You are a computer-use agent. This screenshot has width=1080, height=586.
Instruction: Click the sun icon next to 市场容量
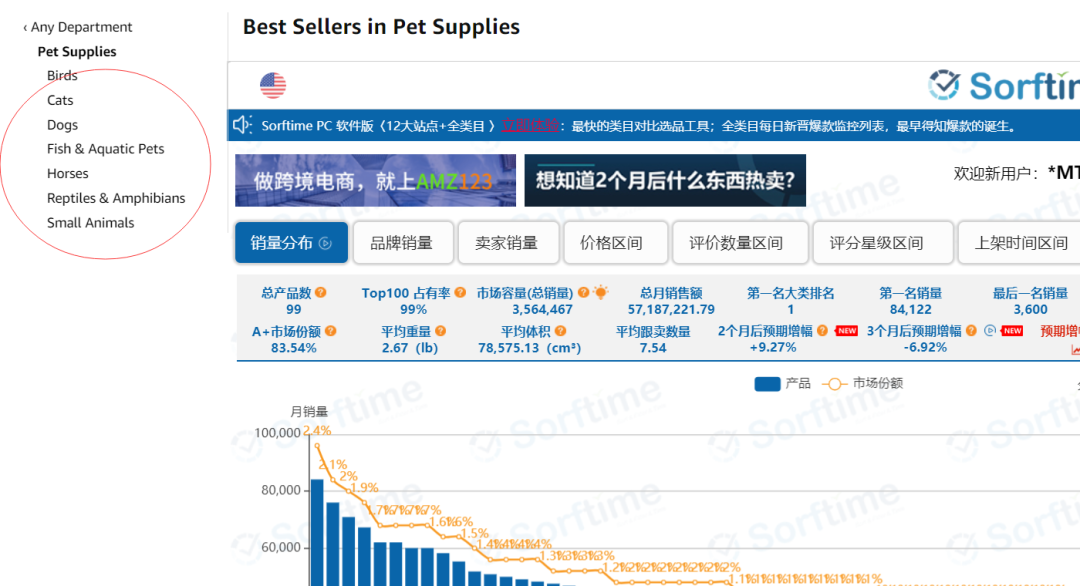(x=600, y=293)
